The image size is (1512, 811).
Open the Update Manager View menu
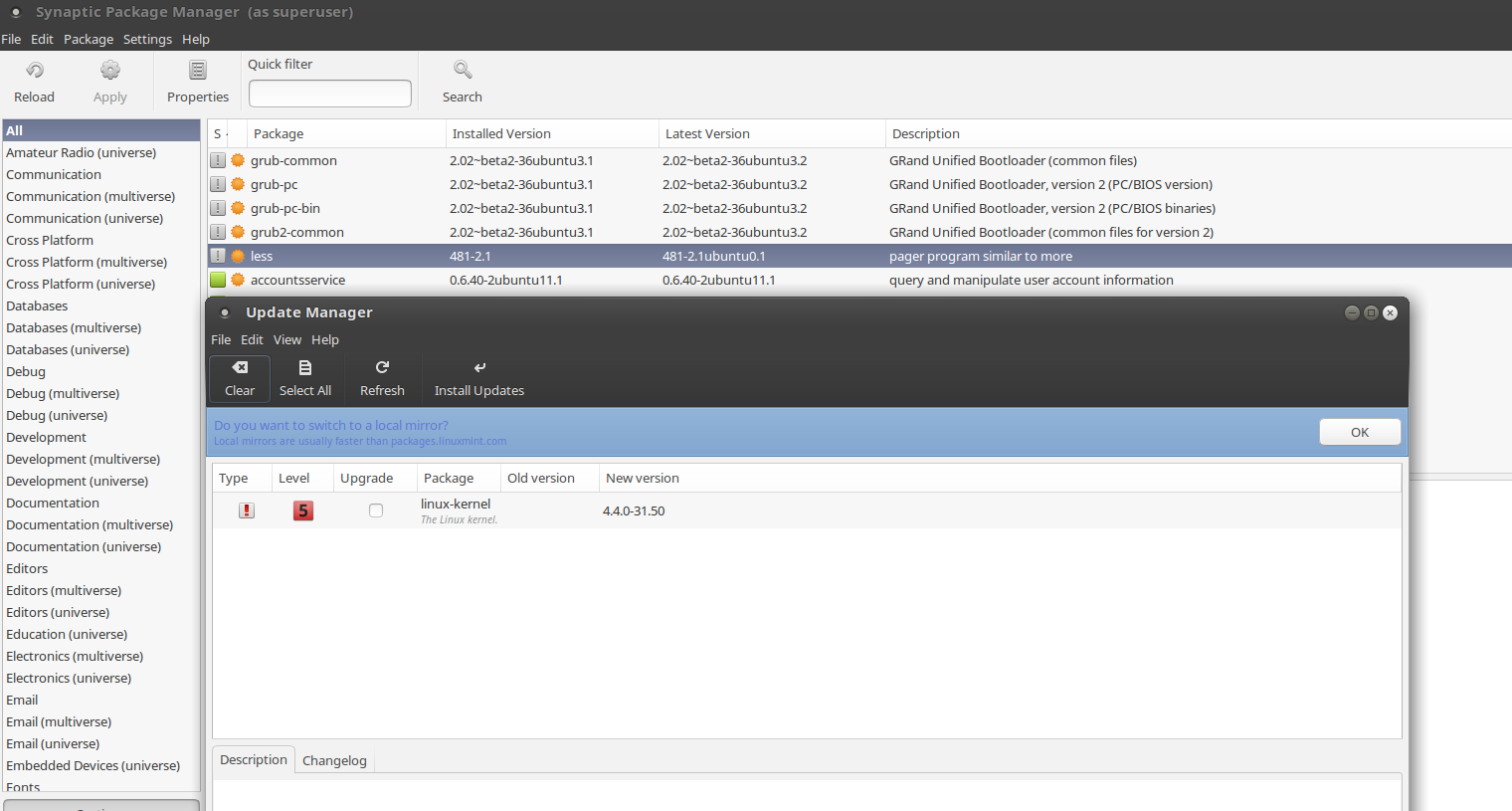[x=287, y=339]
